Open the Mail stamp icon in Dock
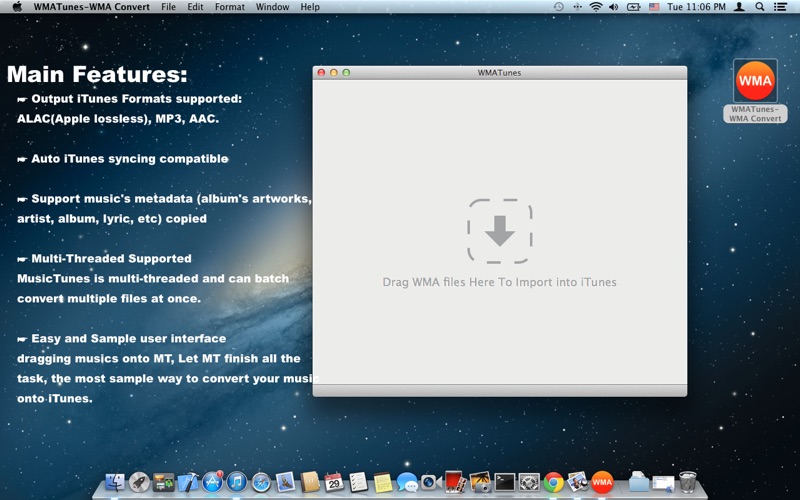Screen dimensions: 800x500 [285, 482]
